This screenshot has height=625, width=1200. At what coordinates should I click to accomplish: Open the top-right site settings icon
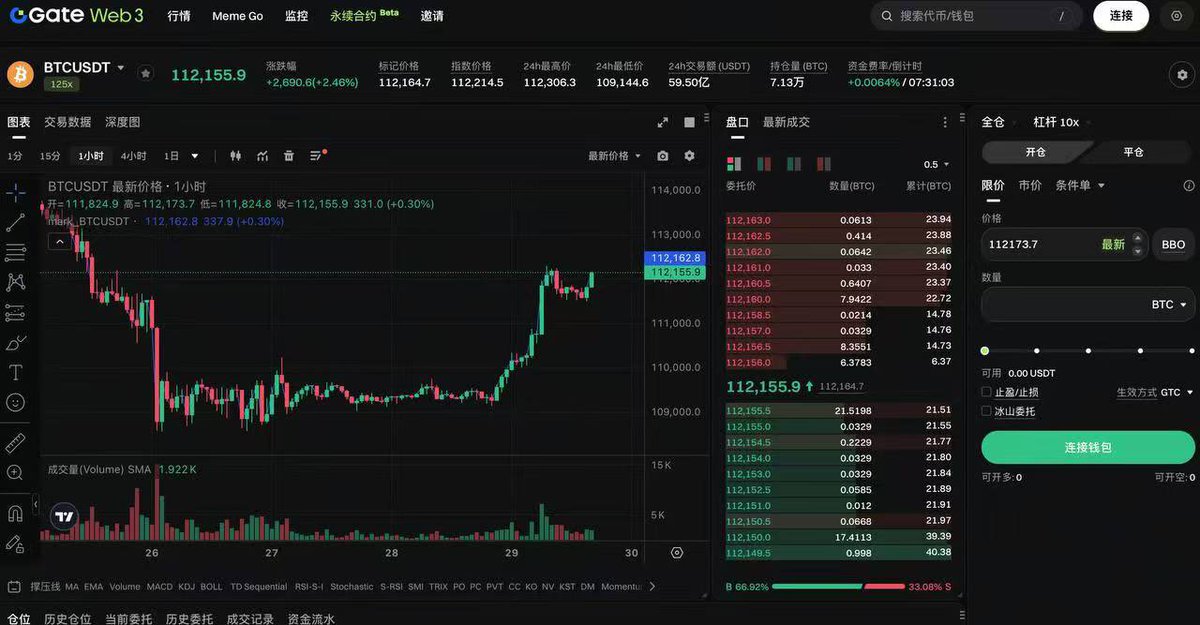tap(1176, 16)
